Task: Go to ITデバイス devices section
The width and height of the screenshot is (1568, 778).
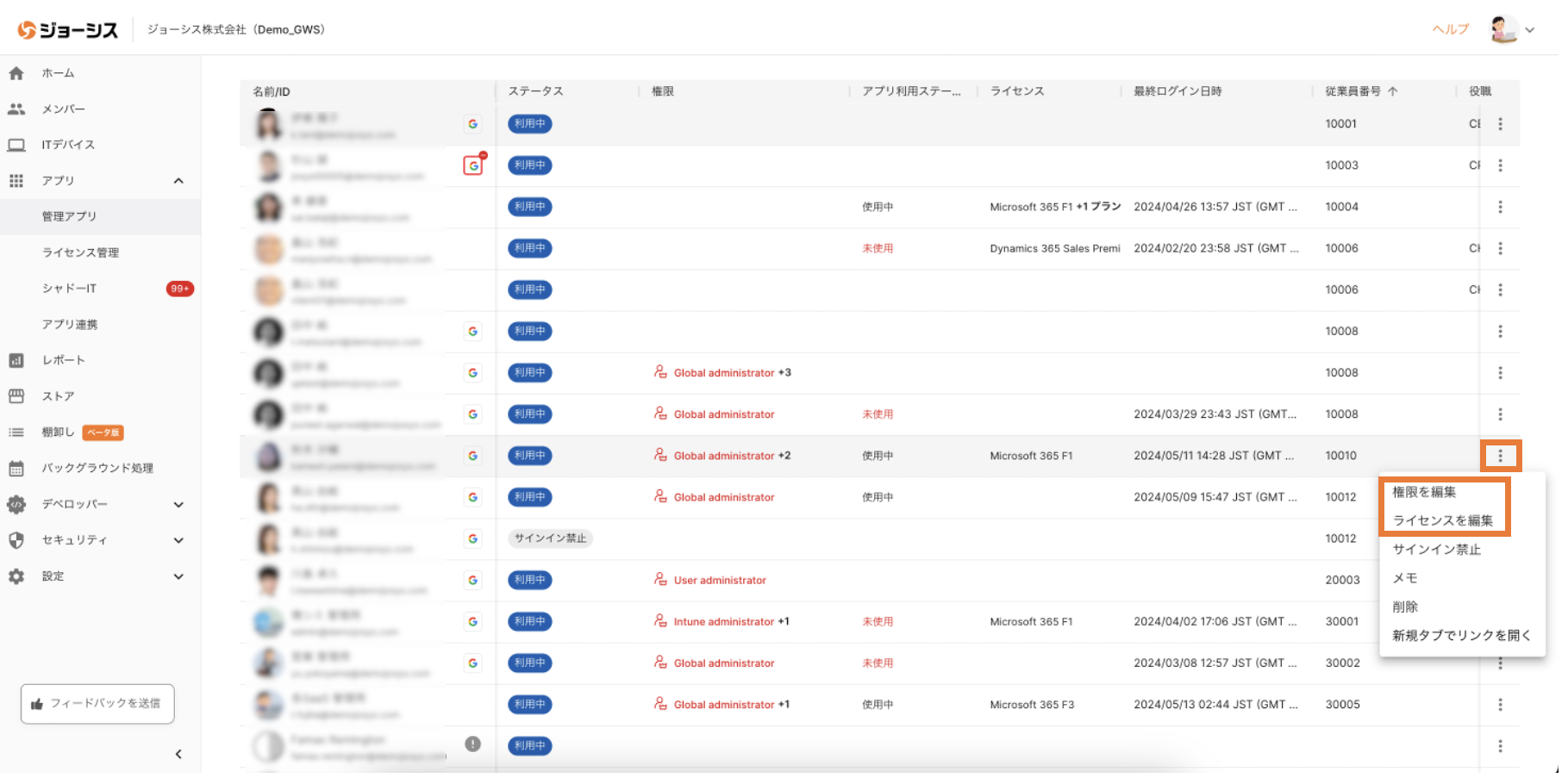Action: coord(67,145)
